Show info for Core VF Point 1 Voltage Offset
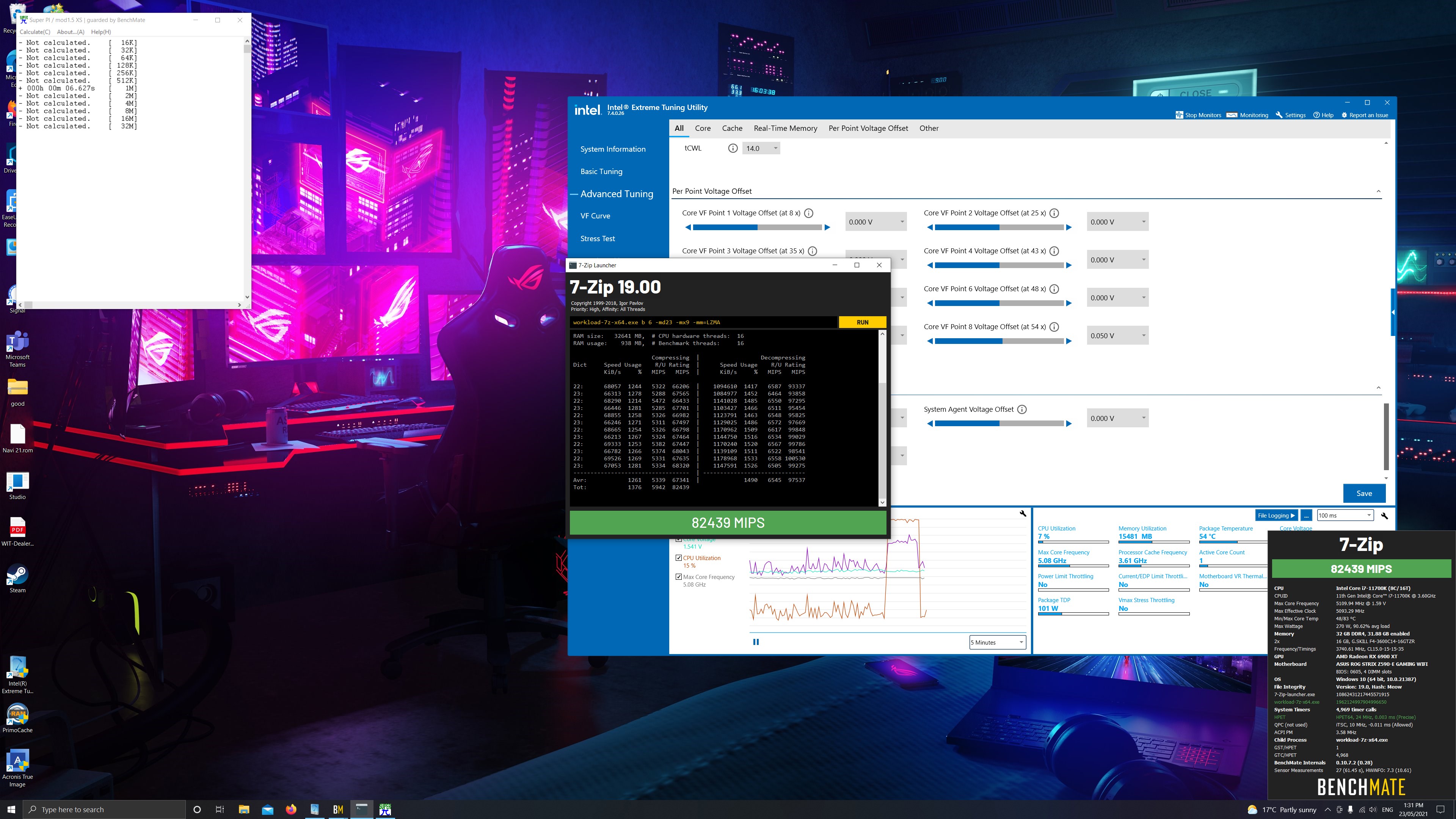The height and width of the screenshot is (819, 1456). 808,213
